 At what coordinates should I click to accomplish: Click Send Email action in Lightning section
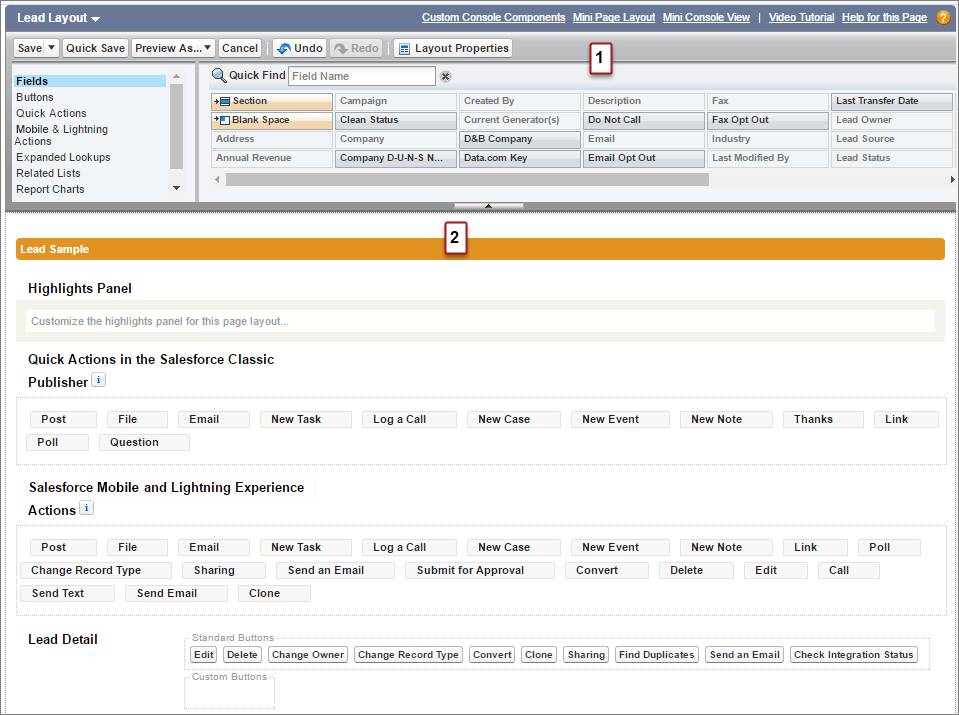click(x=176, y=593)
